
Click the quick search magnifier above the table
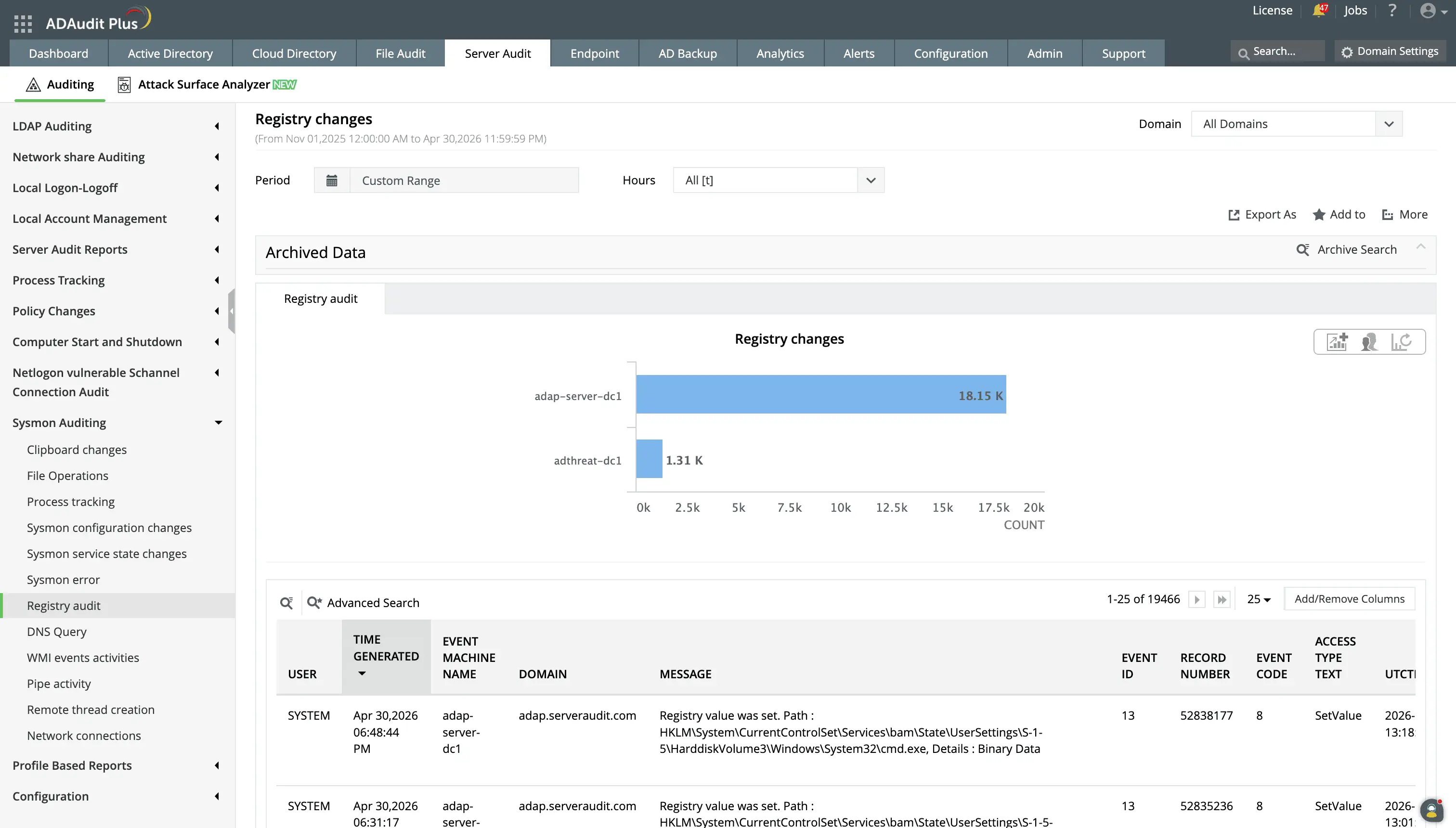click(286, 603)
